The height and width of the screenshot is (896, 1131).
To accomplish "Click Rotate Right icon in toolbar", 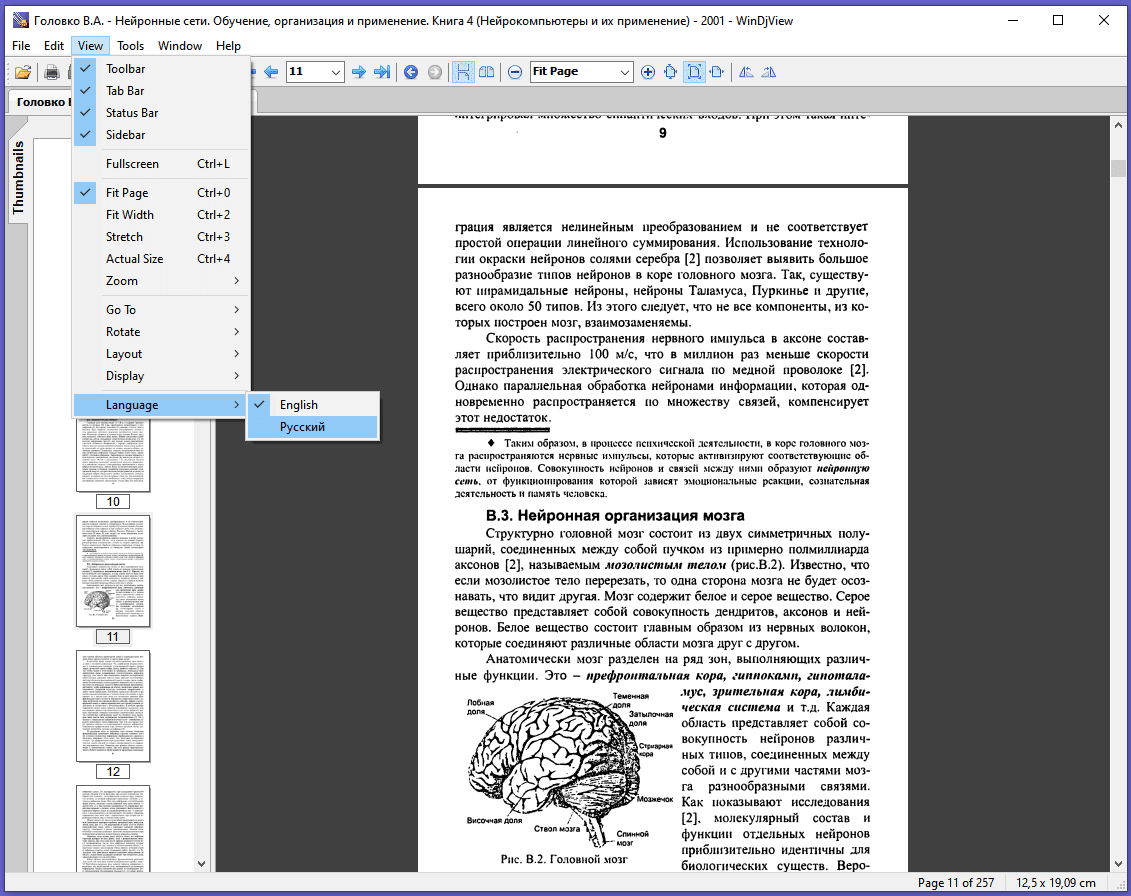I will [x=769, y=72].
